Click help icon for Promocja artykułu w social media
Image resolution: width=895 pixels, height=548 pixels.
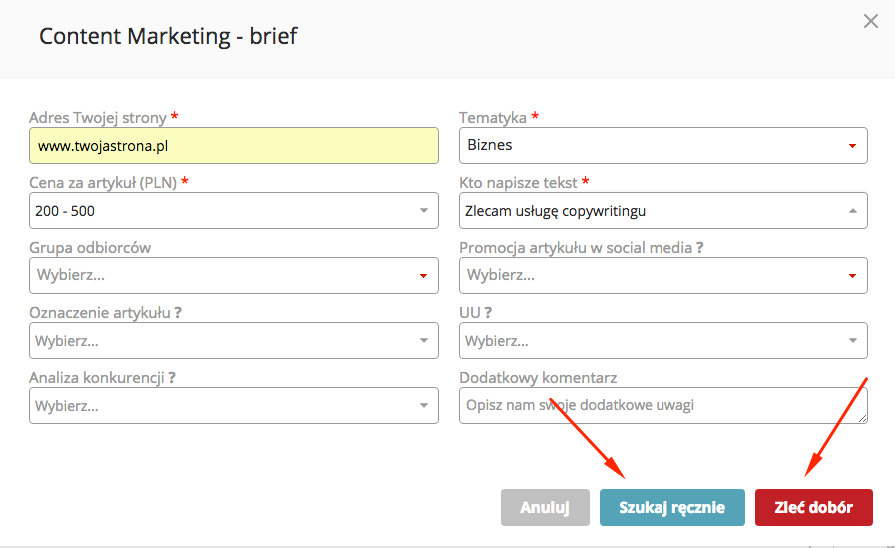pyautogui.click(x=699, y=248)
